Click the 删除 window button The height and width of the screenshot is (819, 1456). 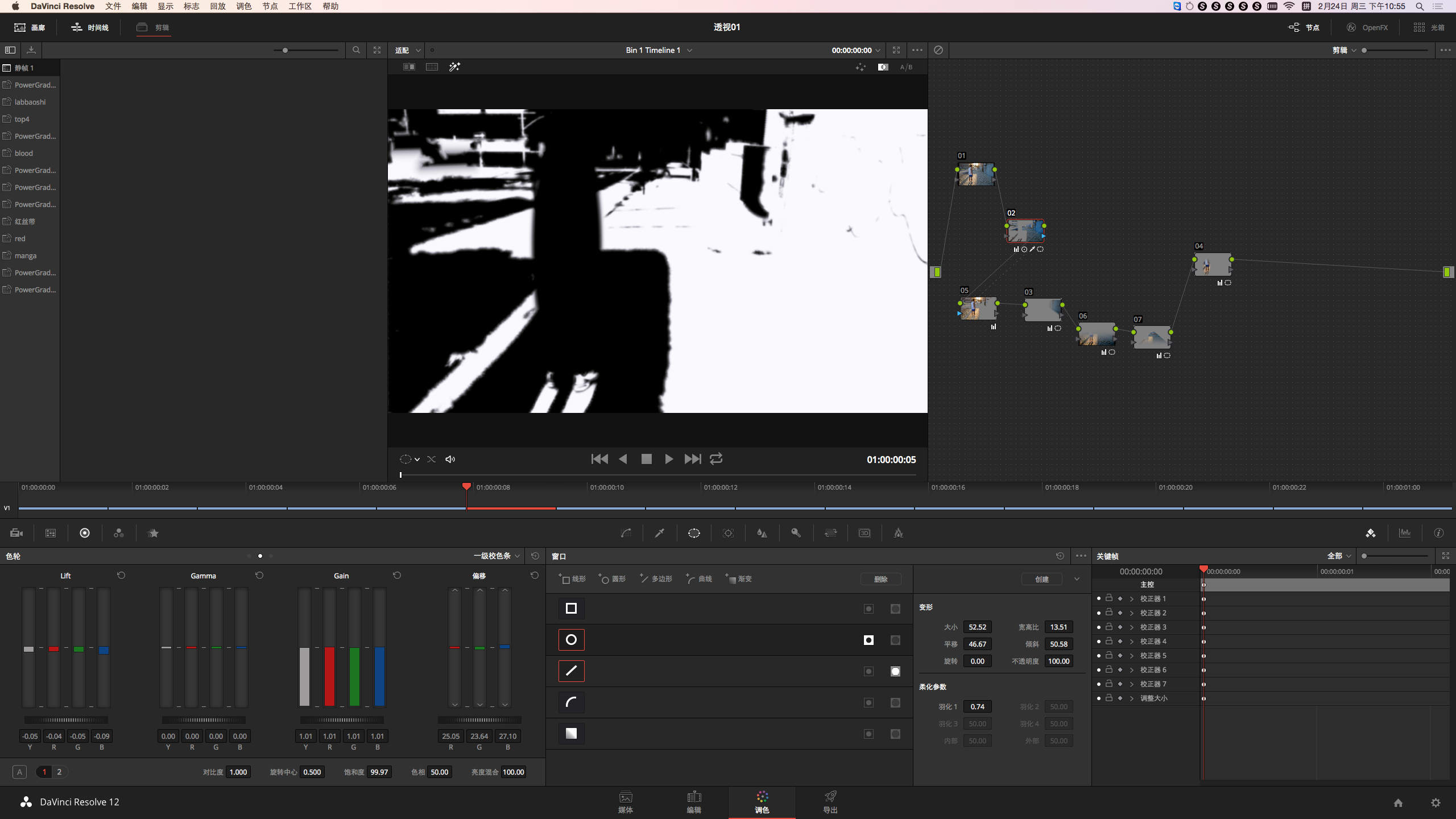coord(880,579)
